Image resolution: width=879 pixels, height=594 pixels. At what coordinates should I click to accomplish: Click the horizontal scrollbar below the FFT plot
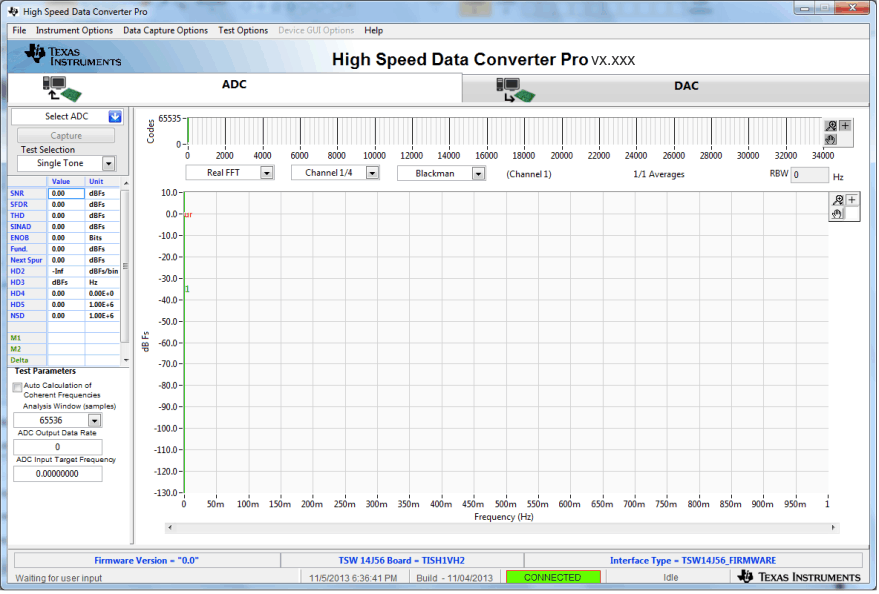(500, 527)
